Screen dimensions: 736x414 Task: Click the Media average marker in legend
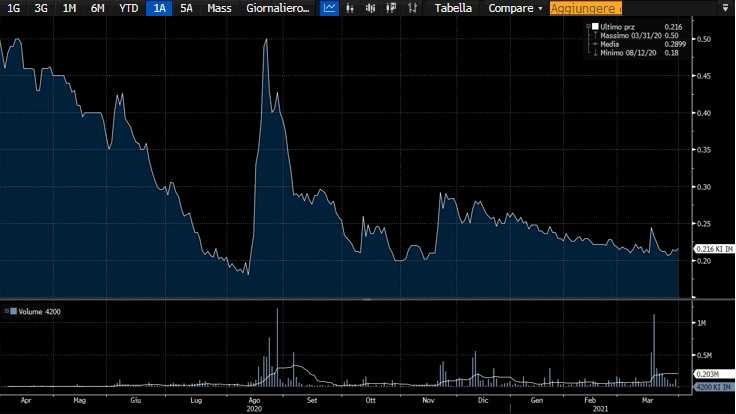(x=595, y=44)
